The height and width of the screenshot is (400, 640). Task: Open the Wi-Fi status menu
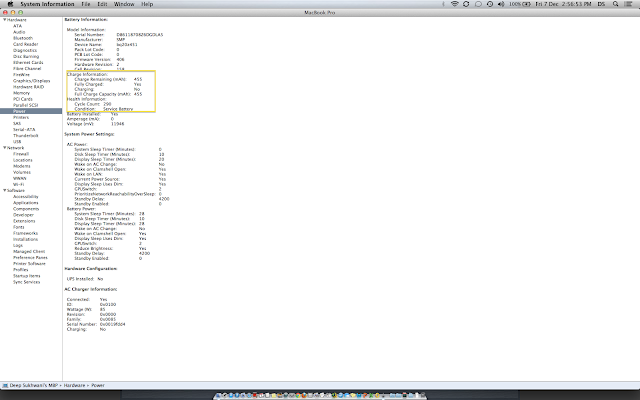click(454, 4)
